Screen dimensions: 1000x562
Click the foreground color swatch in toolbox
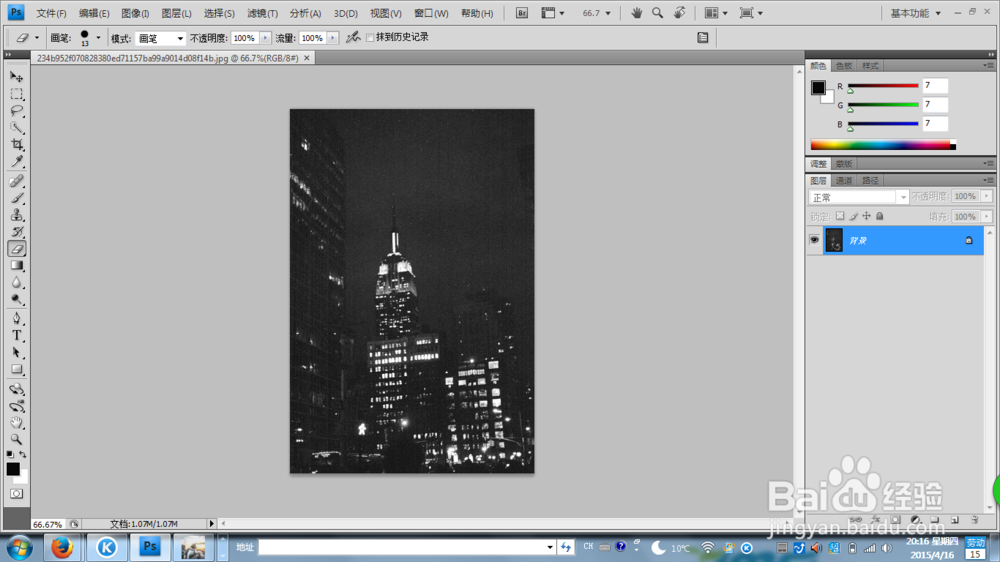(13, 469)
